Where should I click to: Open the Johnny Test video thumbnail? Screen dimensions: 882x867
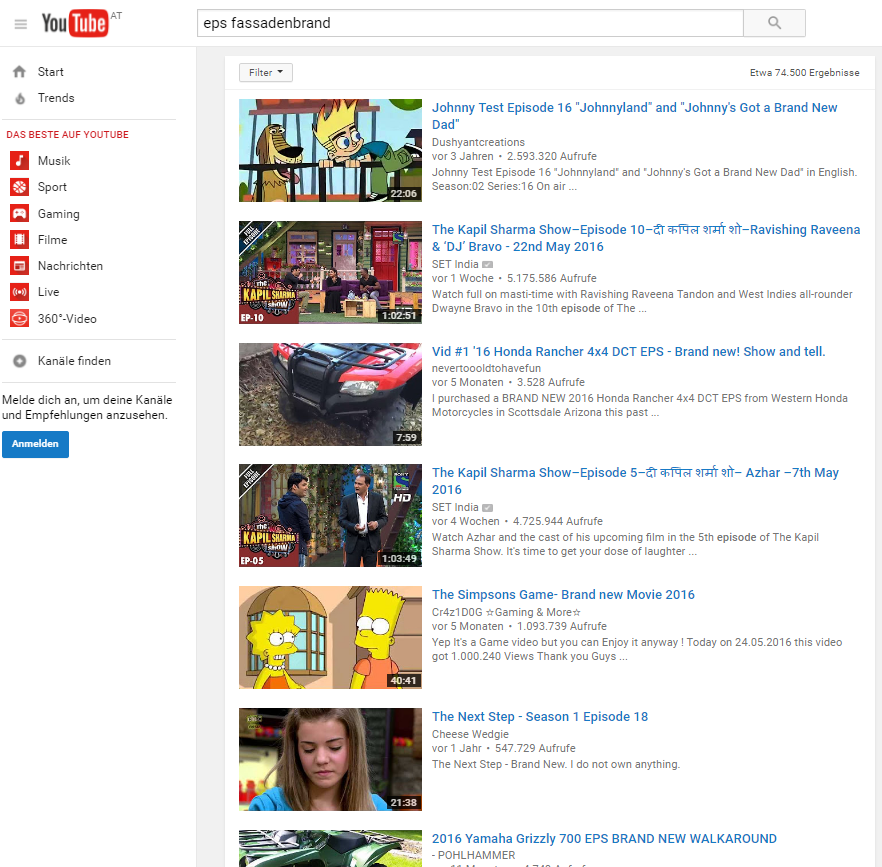coord(330,150)
